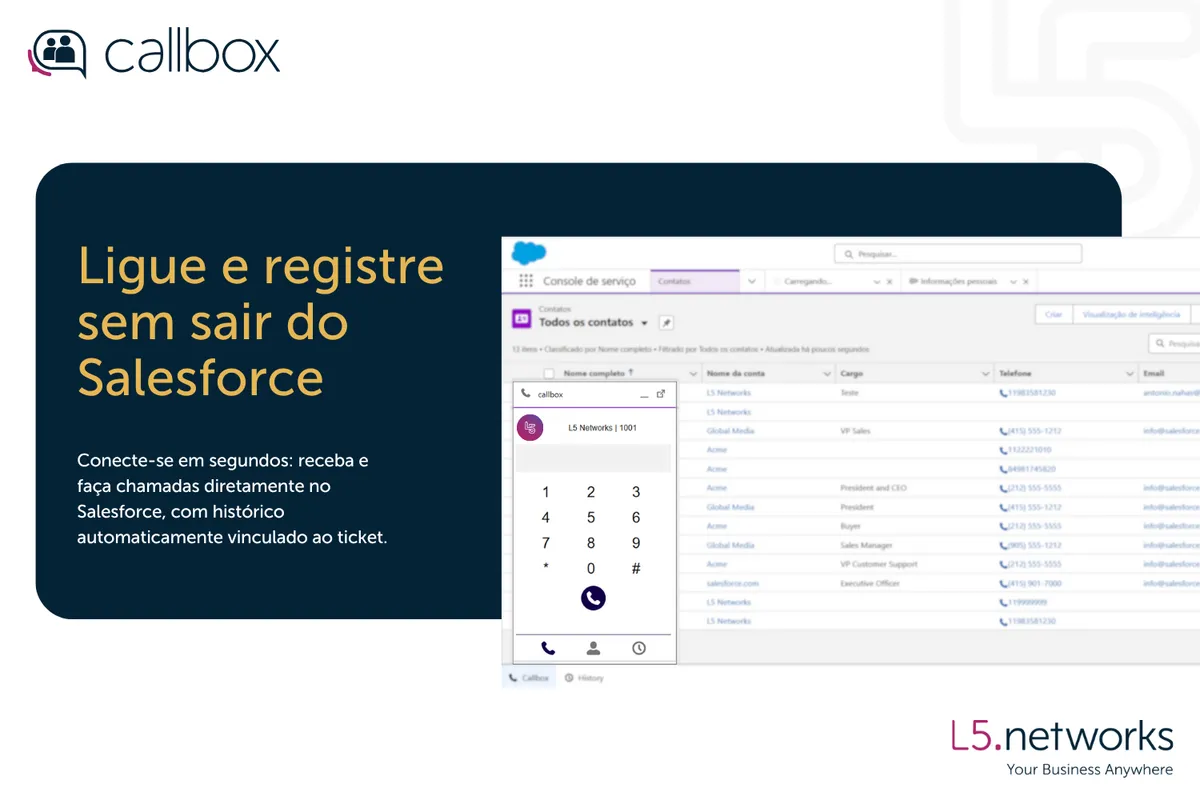Dial digit 4 on callbox keypad
Viewport: 1200px width, 800px height.
pyautogui.click(x=546, y=518)
